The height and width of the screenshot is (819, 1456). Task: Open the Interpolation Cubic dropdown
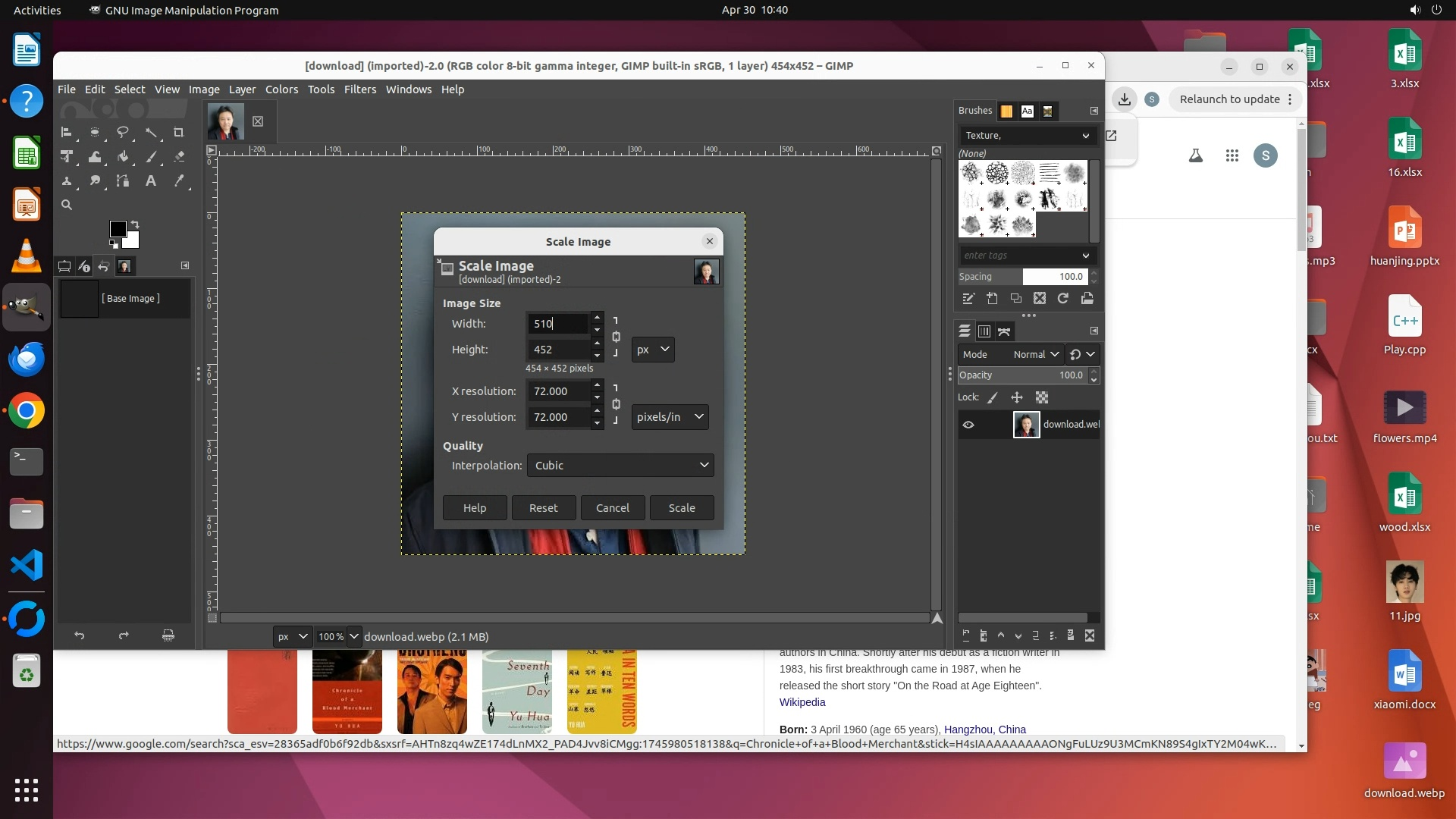[x=620, y=466]
